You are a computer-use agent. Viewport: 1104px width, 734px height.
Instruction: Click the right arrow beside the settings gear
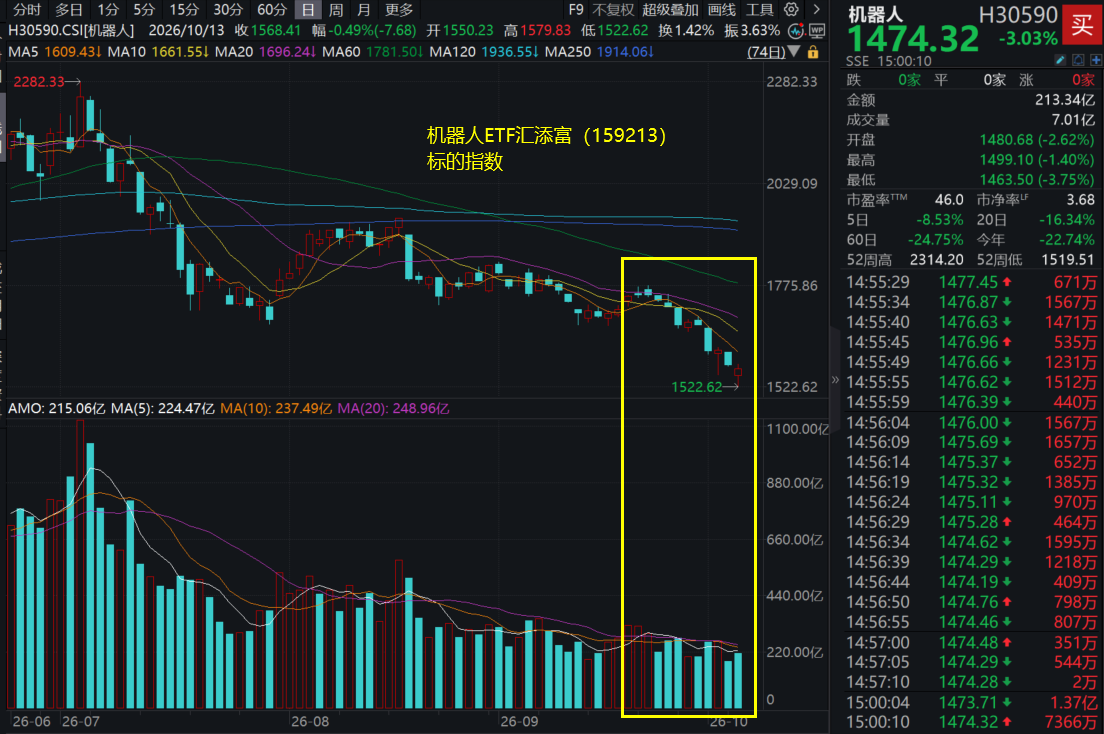(816, 10)
